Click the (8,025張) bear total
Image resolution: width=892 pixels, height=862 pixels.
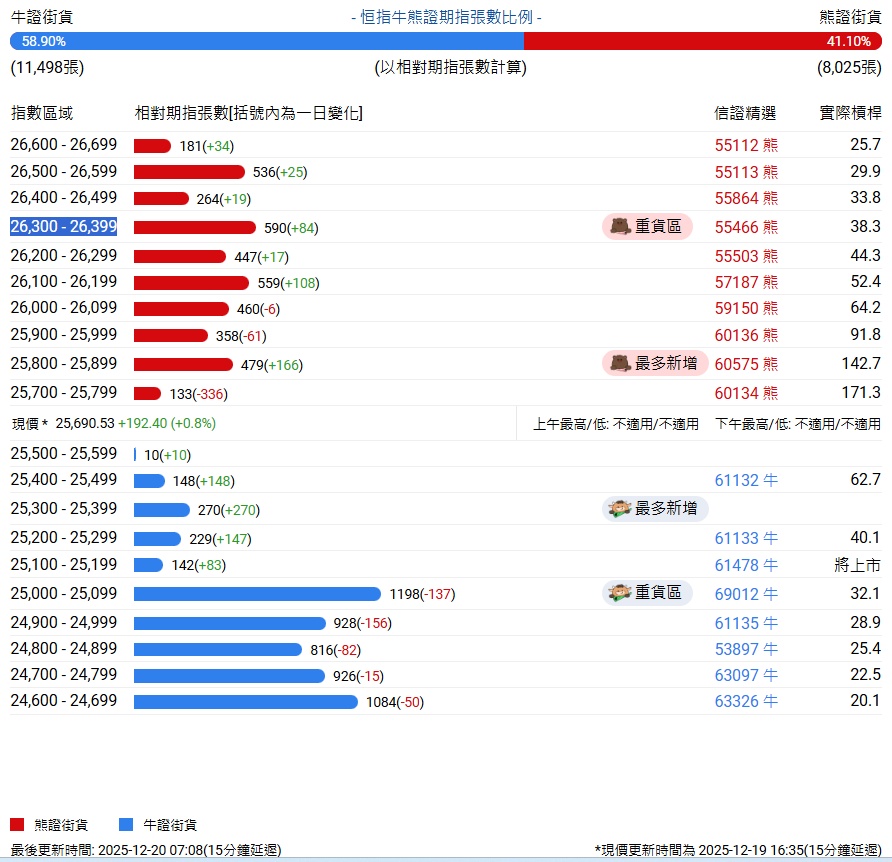pos(849,67)
